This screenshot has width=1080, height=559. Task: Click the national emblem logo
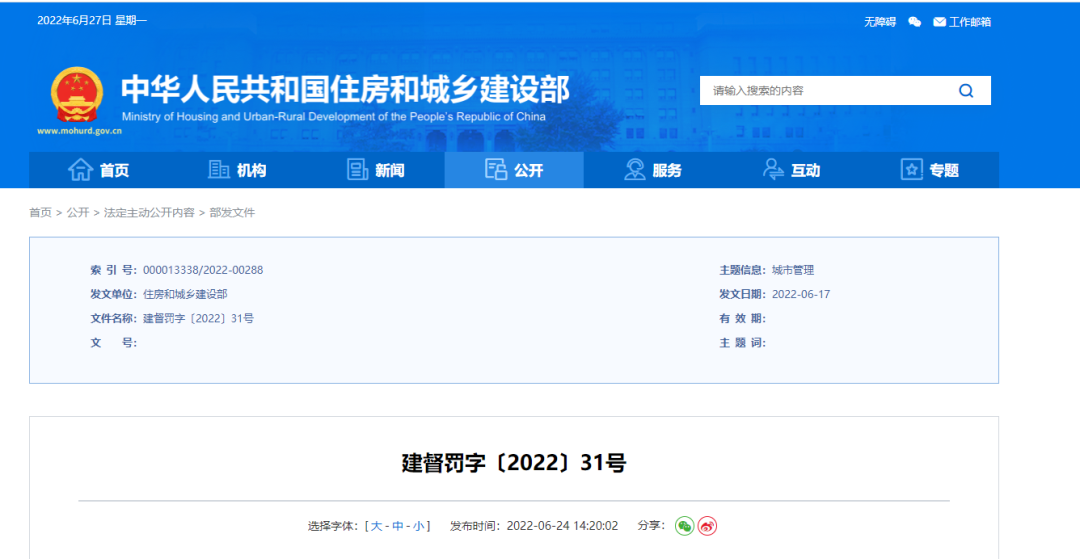coord(77,95)
